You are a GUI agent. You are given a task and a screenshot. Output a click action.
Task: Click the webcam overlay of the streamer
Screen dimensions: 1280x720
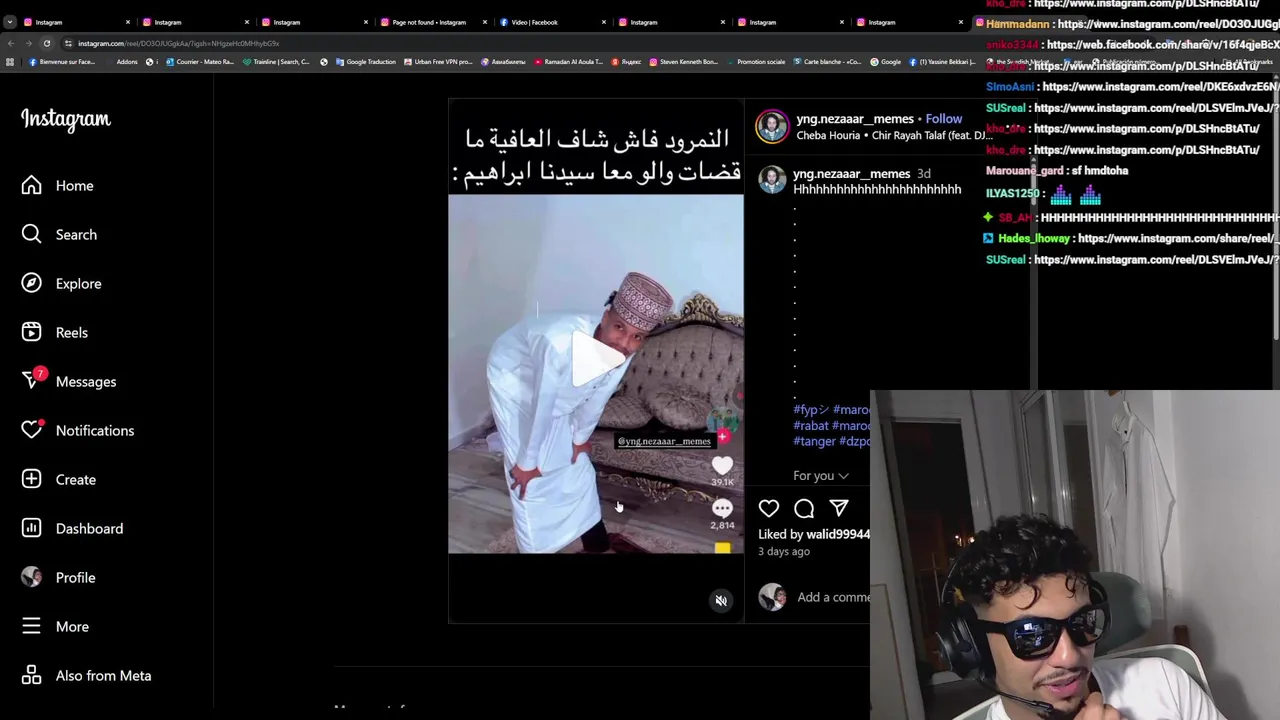click(1075, 555)
